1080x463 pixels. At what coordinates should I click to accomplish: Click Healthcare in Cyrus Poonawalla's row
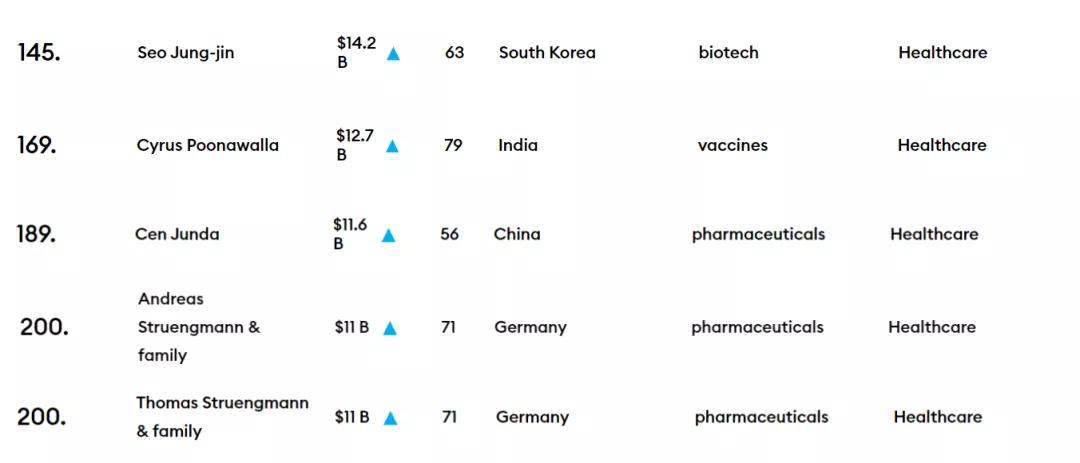click(941, 145)
